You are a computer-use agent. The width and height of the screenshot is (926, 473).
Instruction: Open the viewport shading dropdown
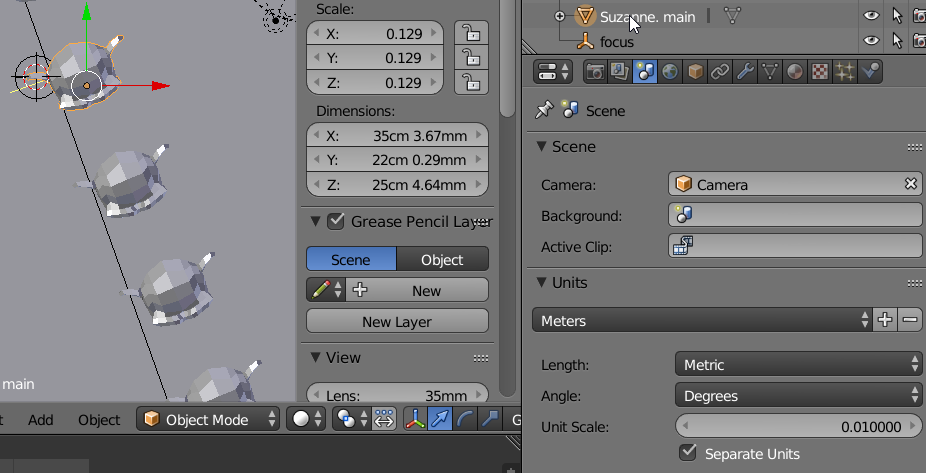307,420
